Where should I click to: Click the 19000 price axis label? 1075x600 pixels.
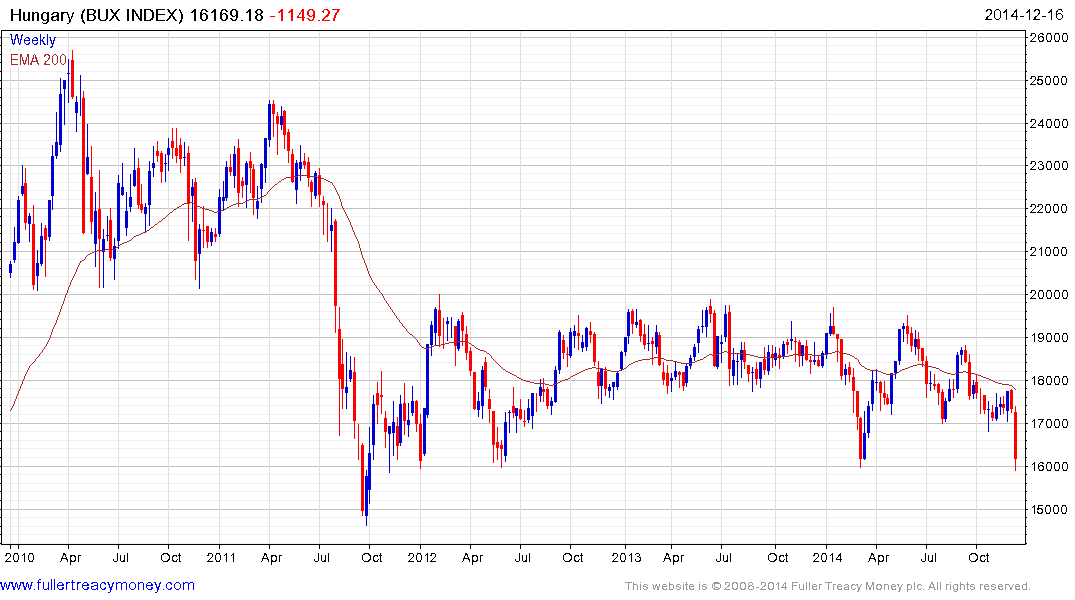point(1048,337)
